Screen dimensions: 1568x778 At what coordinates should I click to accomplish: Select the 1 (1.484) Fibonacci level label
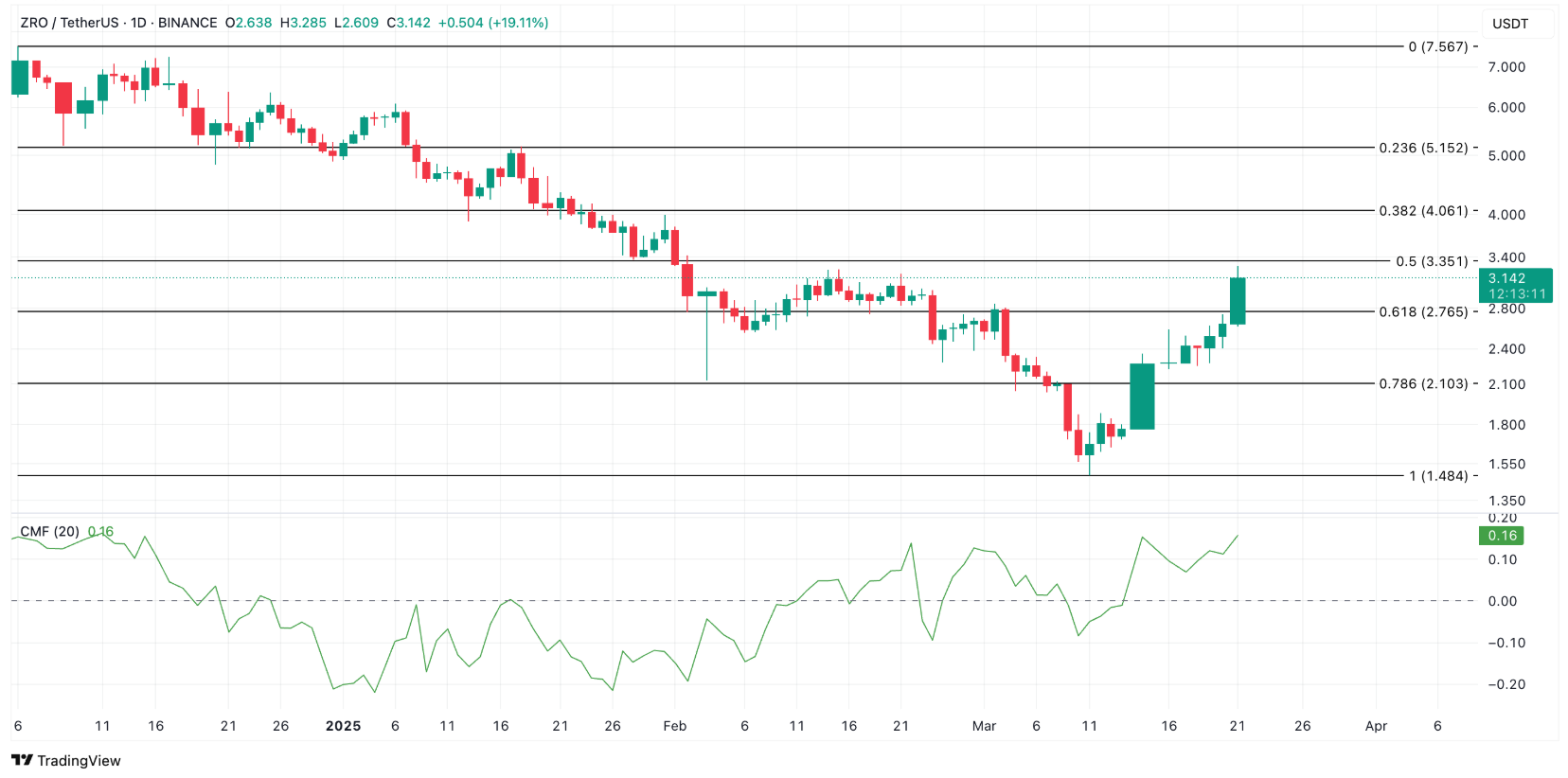coord(1437,476)
